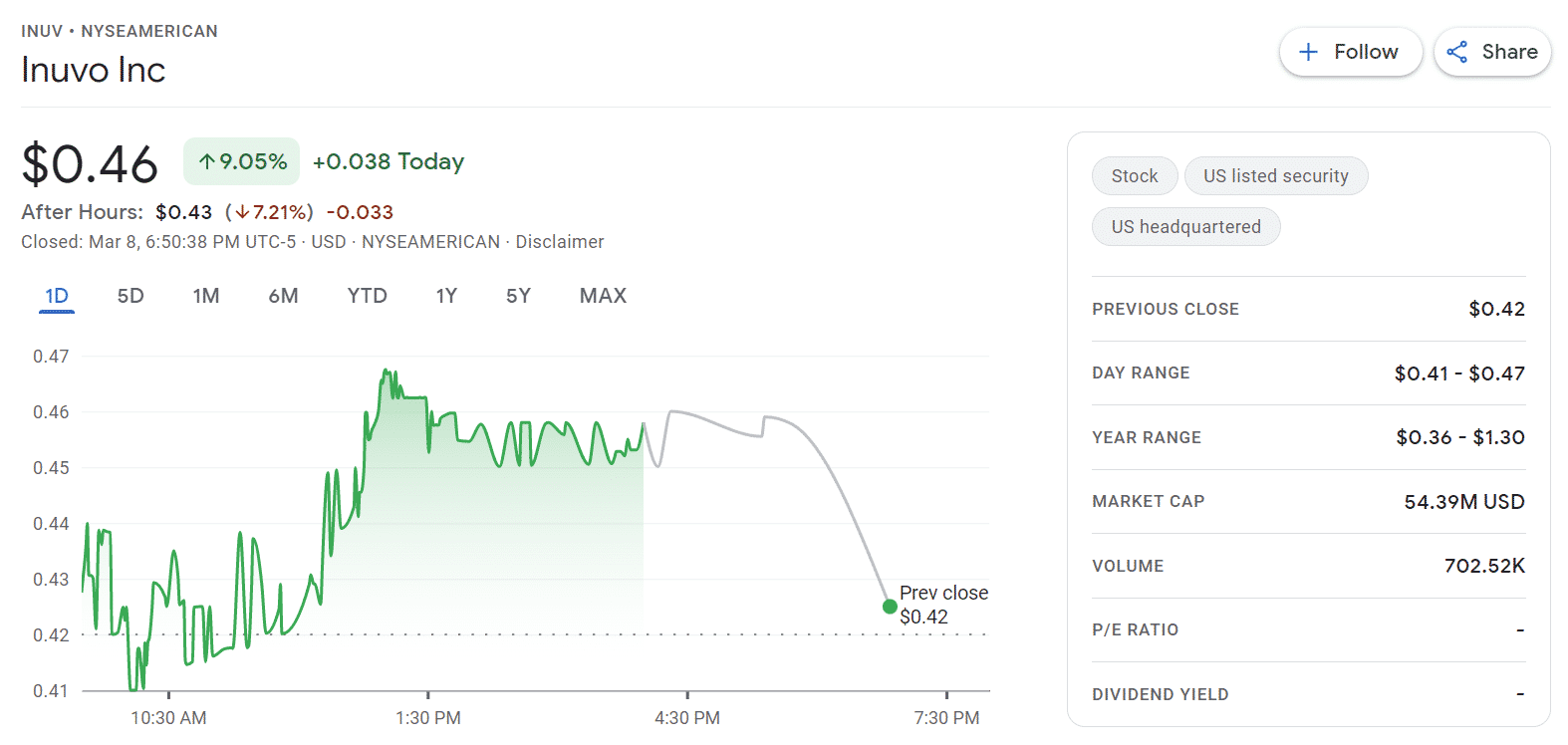Click the 1:30 PM axis label
The width and height of the screenshot is (1568, 745).
[428, 718]
